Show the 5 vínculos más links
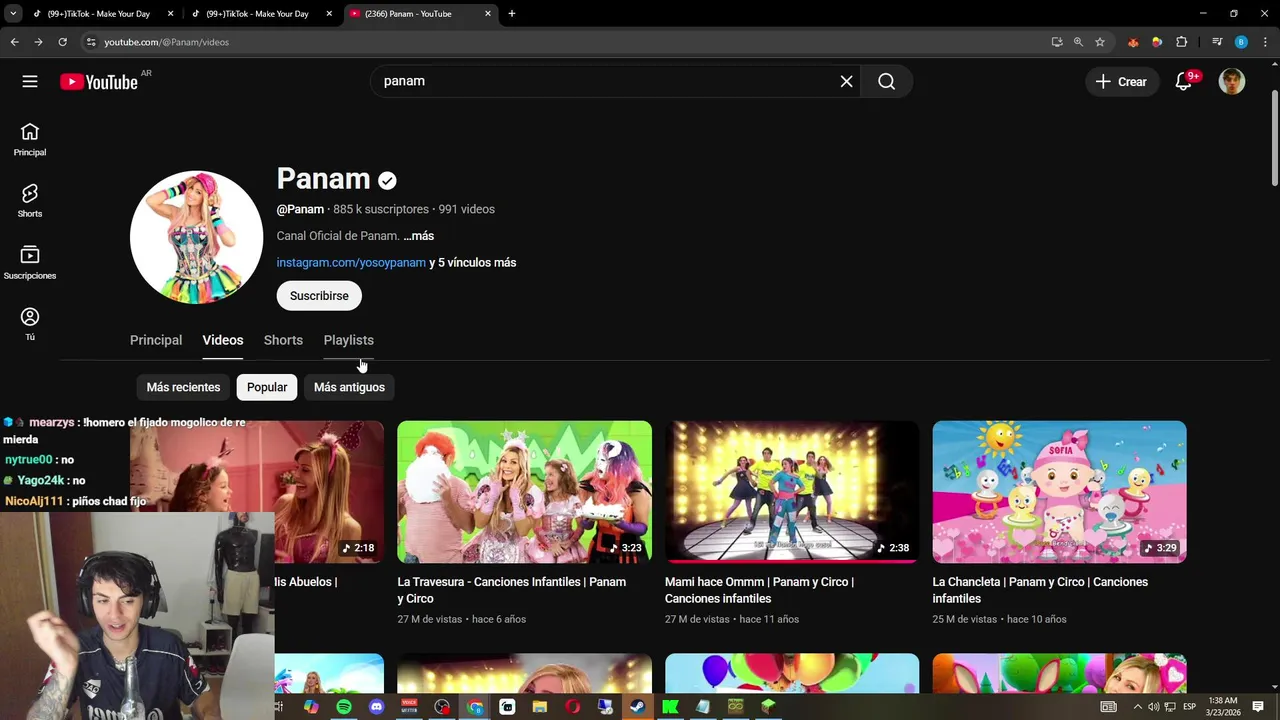 pos(472,263)
